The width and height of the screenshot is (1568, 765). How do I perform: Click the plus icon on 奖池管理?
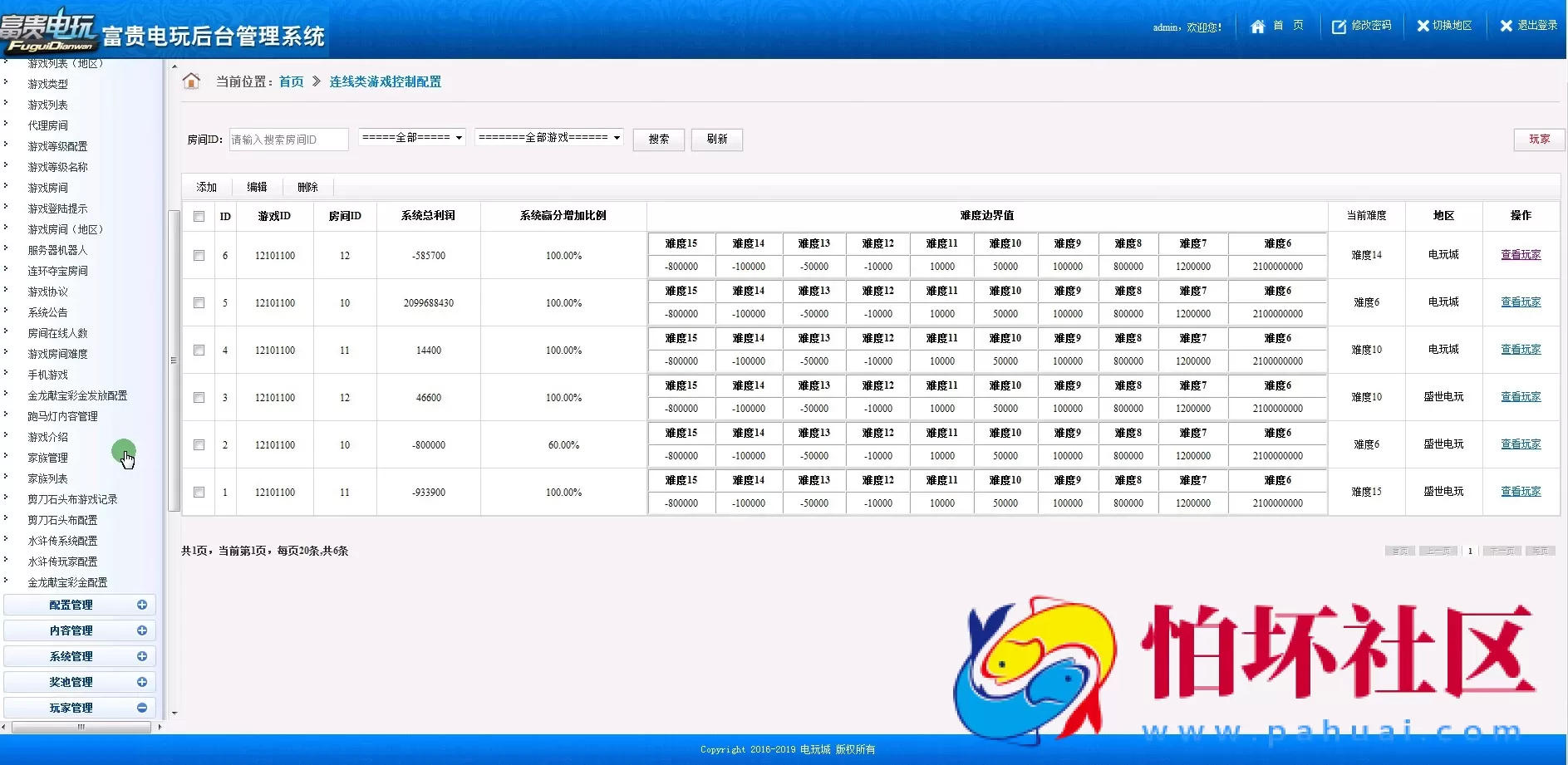point(142,682)
